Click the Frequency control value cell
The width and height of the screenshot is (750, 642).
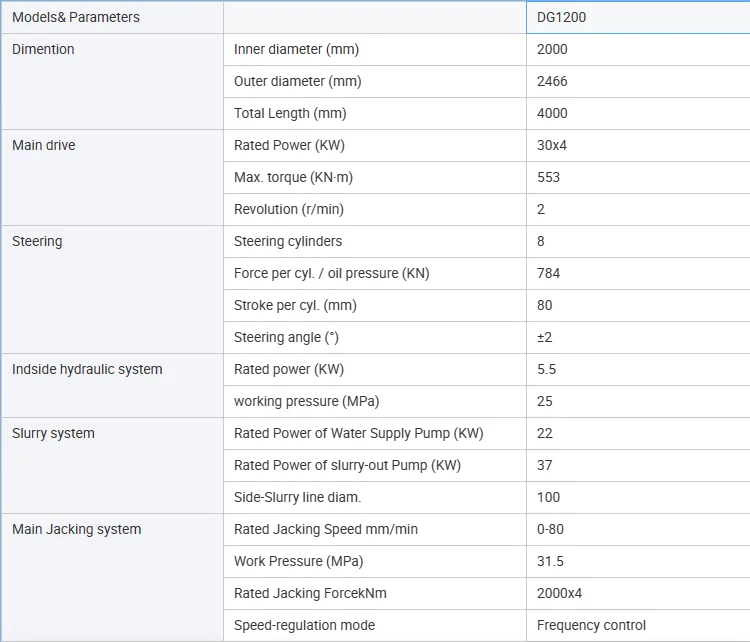pyautogui.click(x=591, y=625)
